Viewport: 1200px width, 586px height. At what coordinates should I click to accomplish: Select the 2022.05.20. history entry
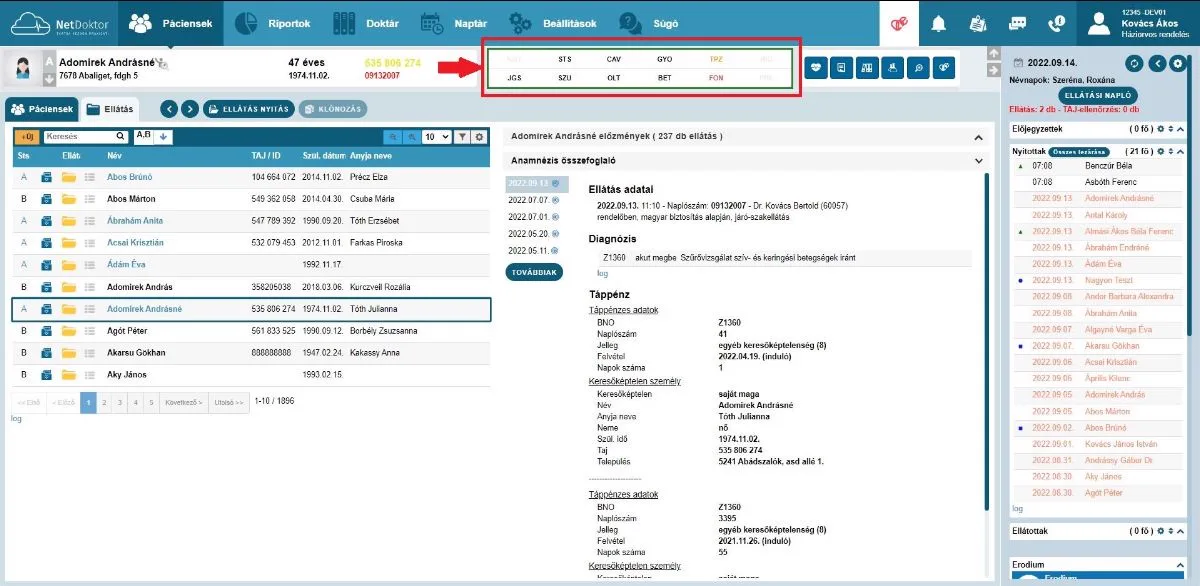528,233
